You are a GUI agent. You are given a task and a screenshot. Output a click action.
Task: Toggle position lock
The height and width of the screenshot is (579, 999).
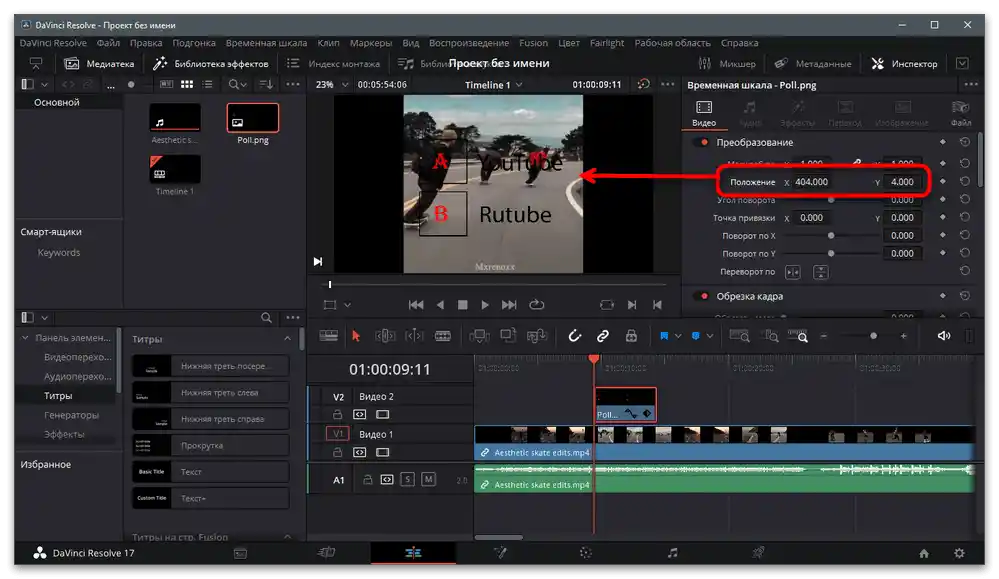click(631, 336)
